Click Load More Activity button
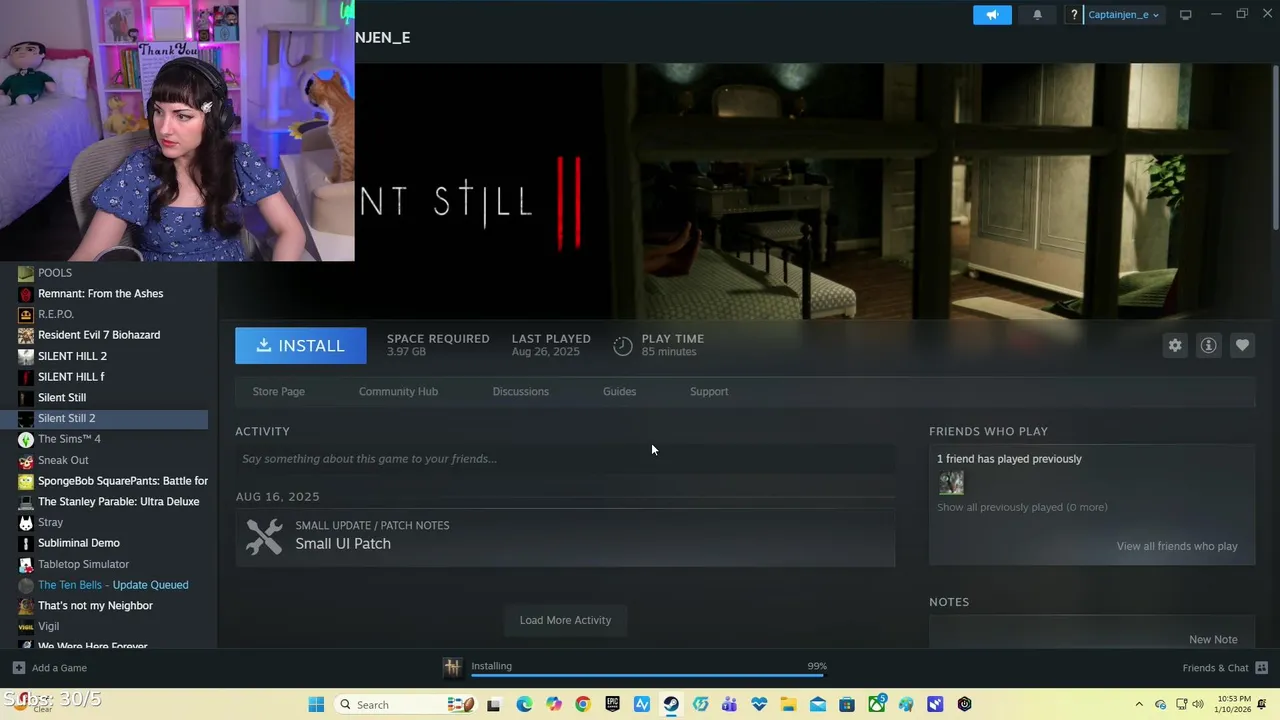This screenshot has width=1280, height=720. click(x=565, y=620)
